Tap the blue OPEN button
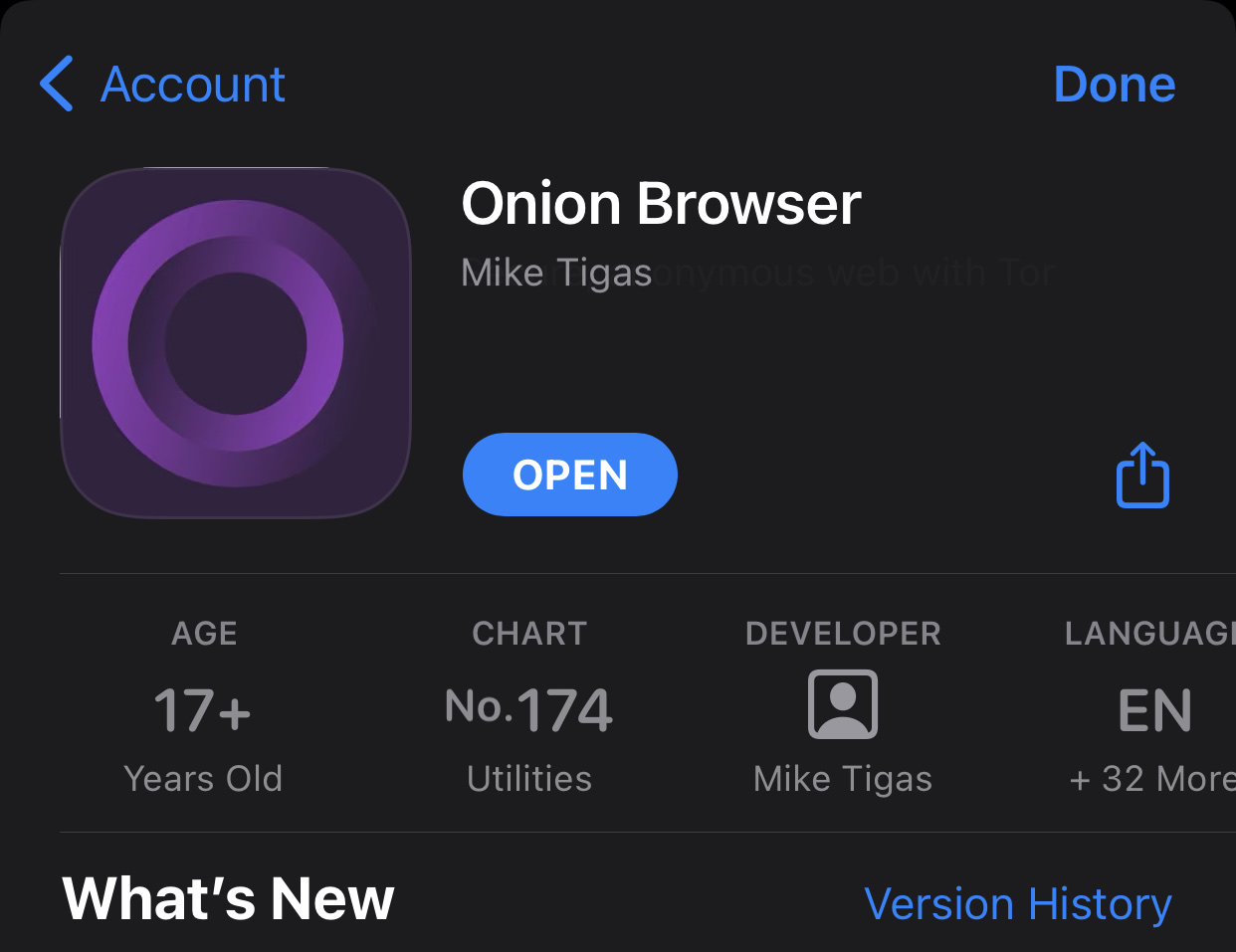The image size is (1236, 952). tap(569, 475)
